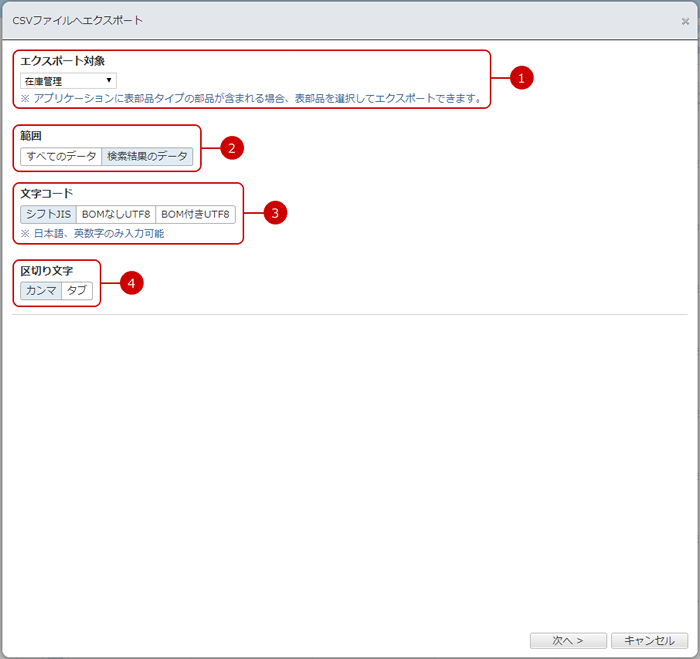Set the delimiter to タブ
Screen dimensions: 700x659
pos(76,290)
